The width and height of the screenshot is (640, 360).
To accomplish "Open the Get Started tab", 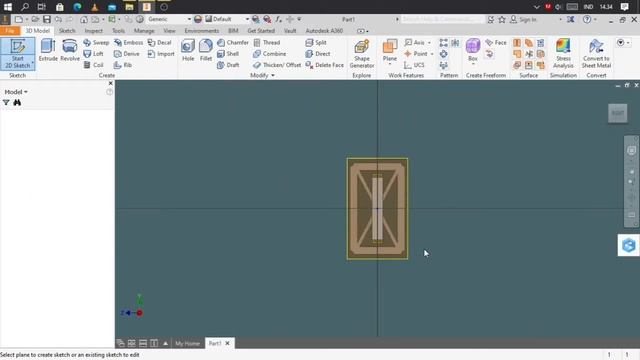I will click(x=261, y=31).
